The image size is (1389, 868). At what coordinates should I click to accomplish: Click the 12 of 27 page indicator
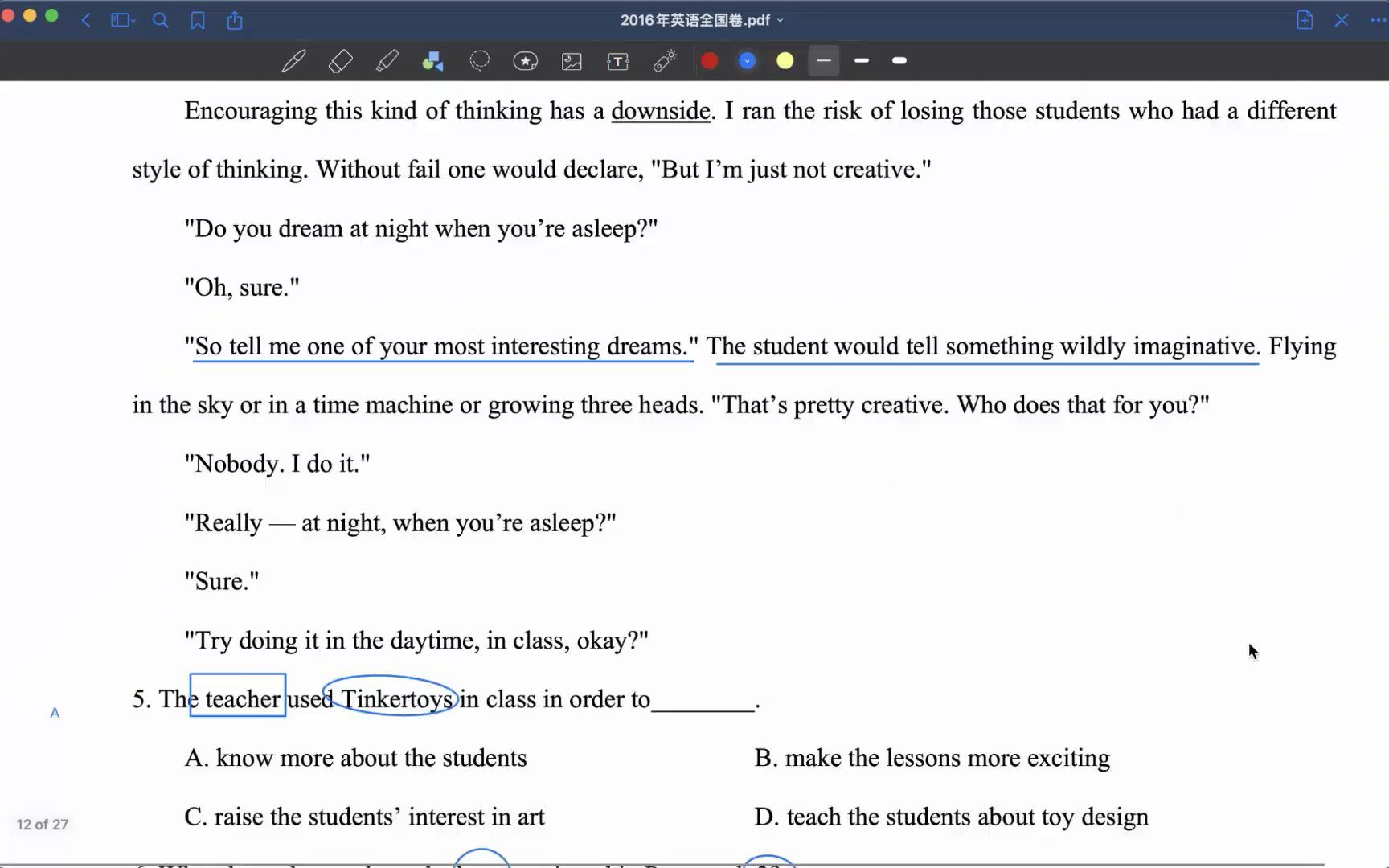(x=43, y=825)
